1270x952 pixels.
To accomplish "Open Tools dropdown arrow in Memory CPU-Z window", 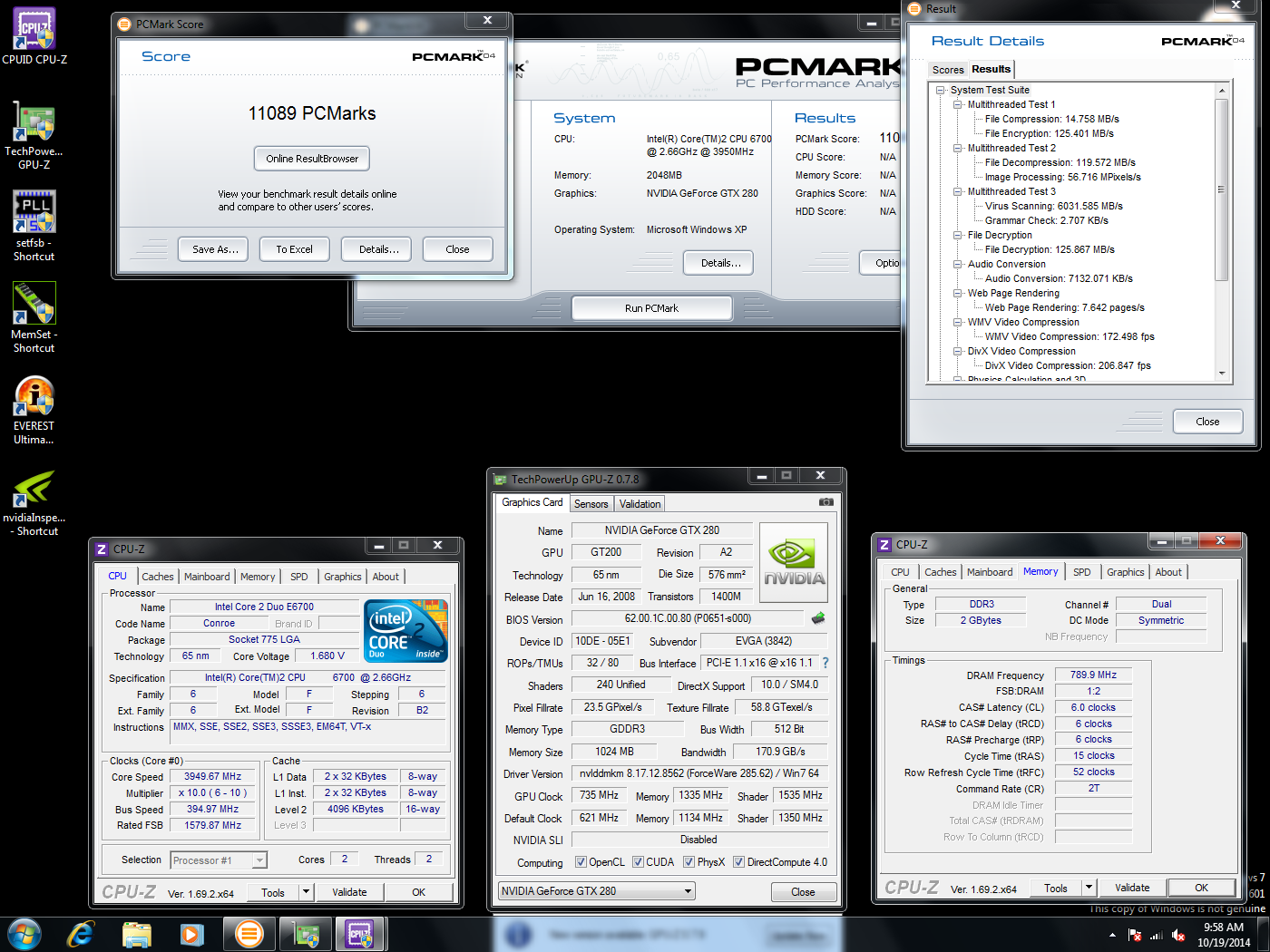I will pos(1089,888).
